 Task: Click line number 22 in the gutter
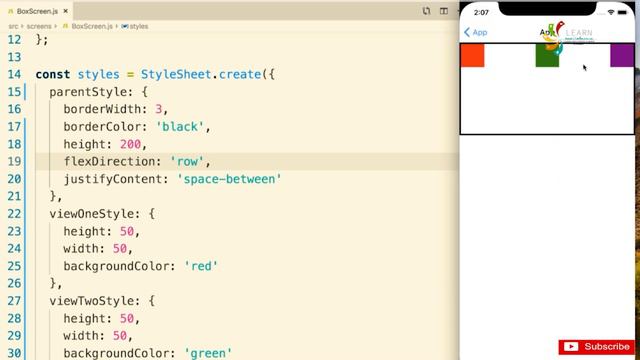(14, 213)
